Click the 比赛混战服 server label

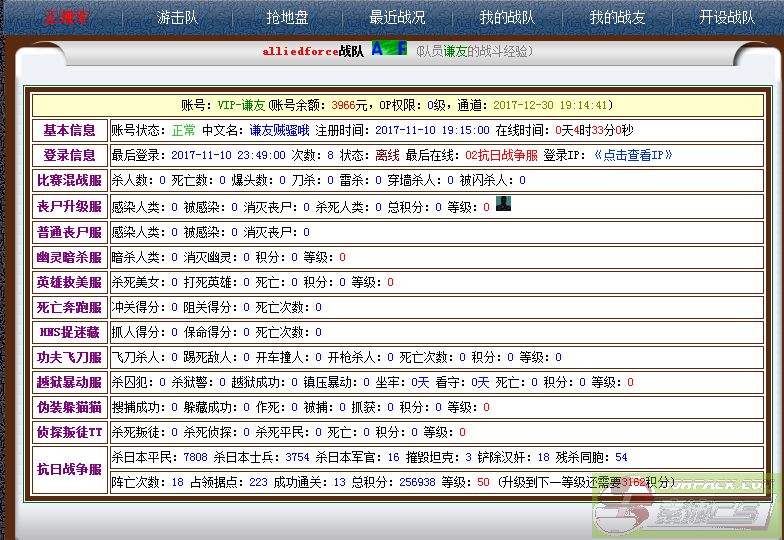click(69, 181)
